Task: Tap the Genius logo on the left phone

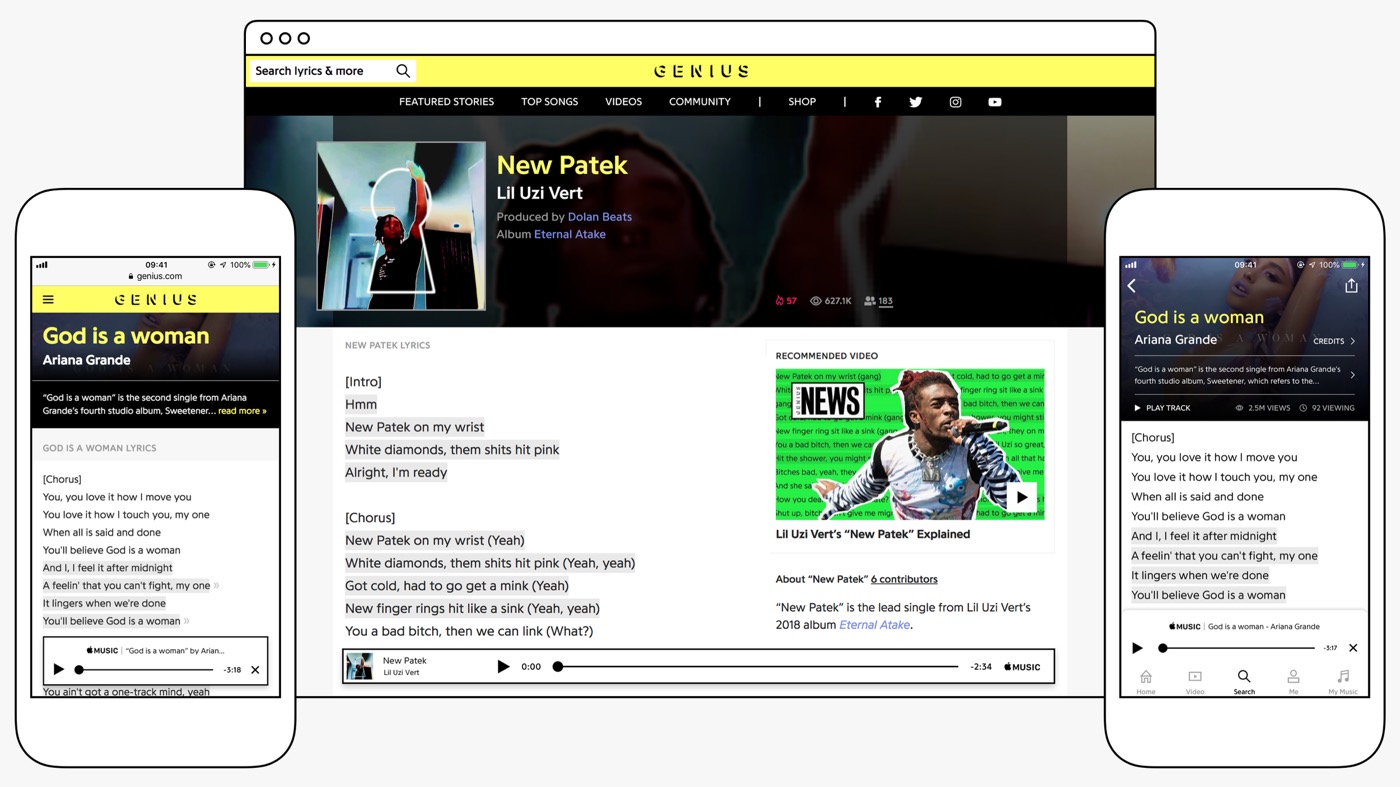Action: click(156, 299)
